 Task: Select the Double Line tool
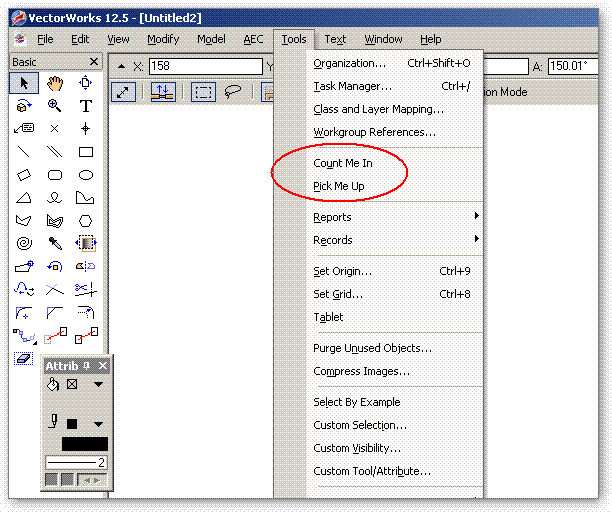[x=54, y=151]
